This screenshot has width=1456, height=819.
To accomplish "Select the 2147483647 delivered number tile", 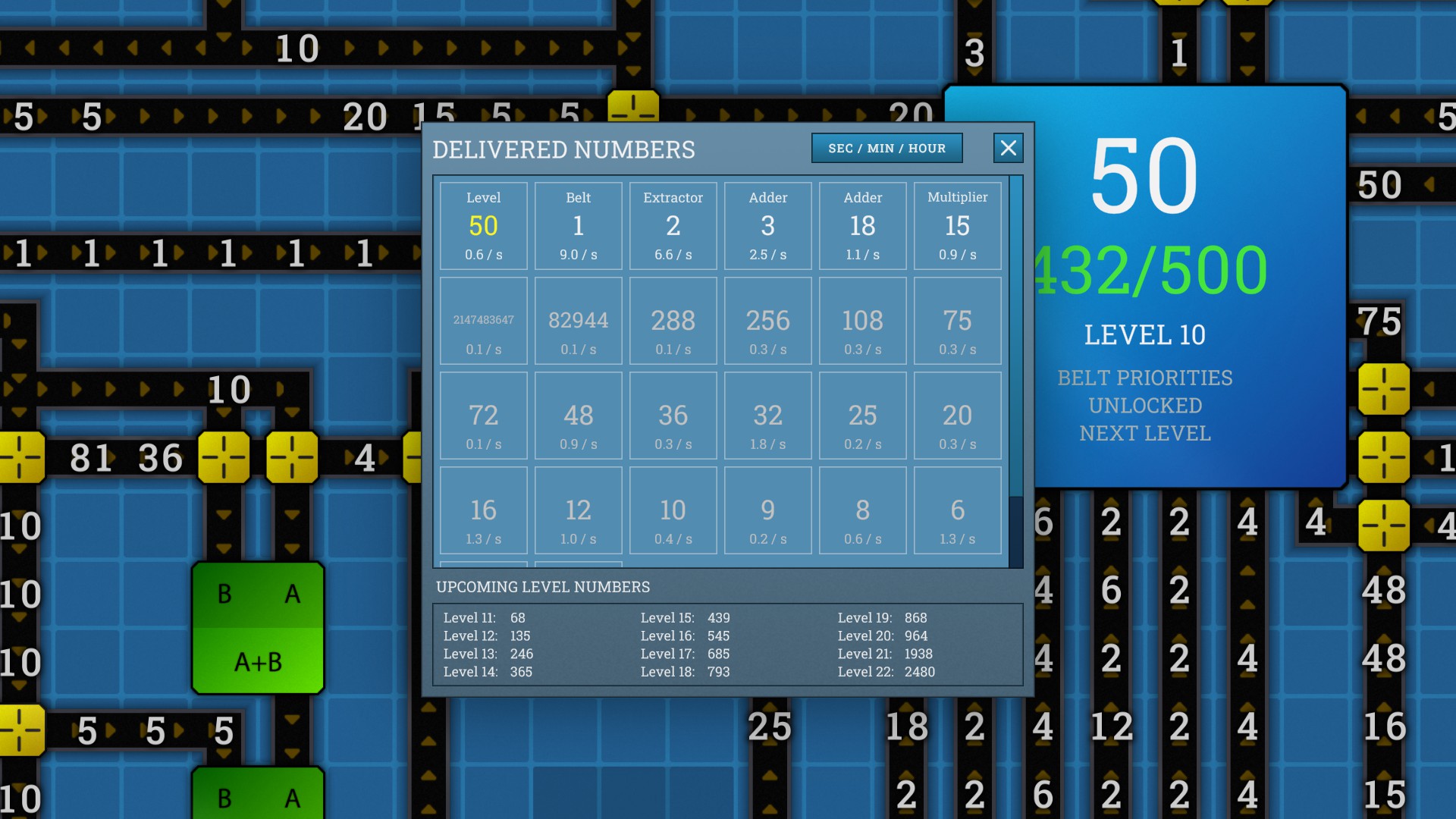I will pos(483,321).
